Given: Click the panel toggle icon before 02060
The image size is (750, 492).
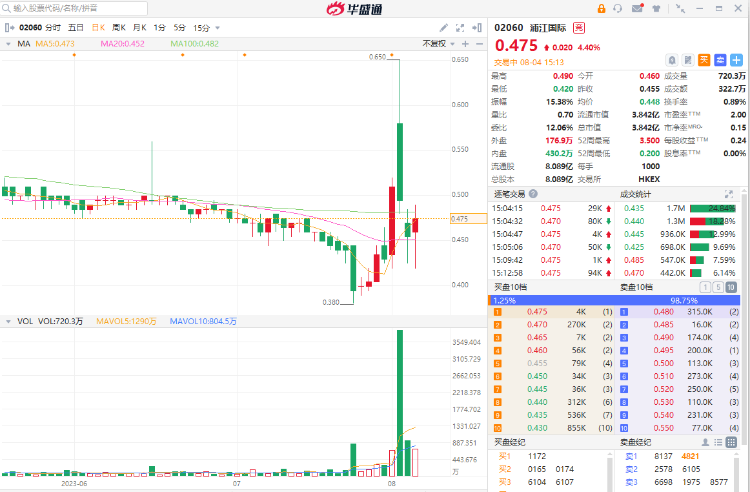Looking at the screenshot, I should pos(9,28).
